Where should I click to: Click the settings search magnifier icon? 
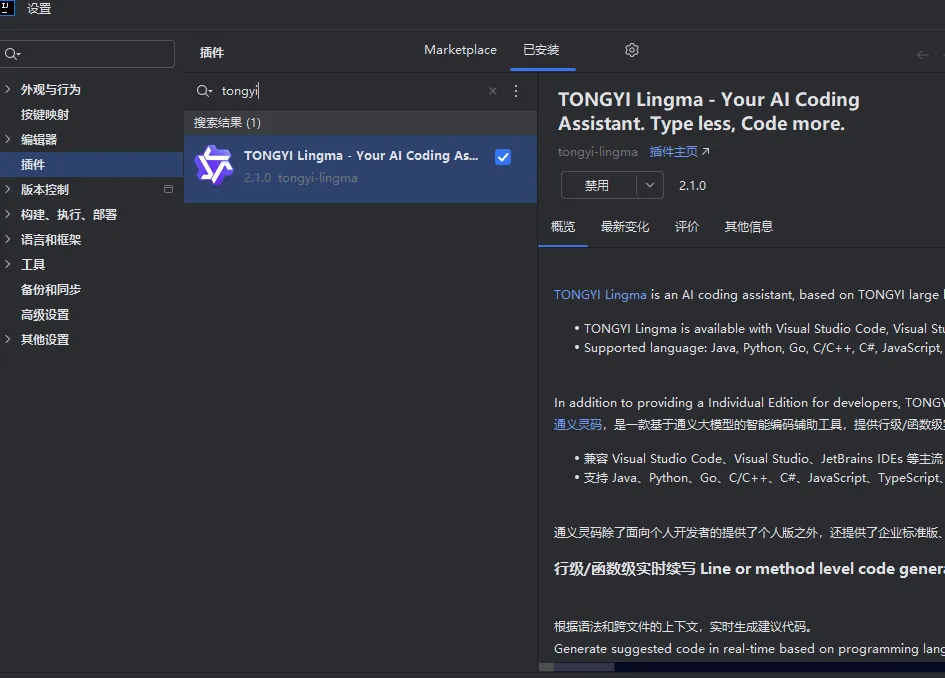pos(11,54)
